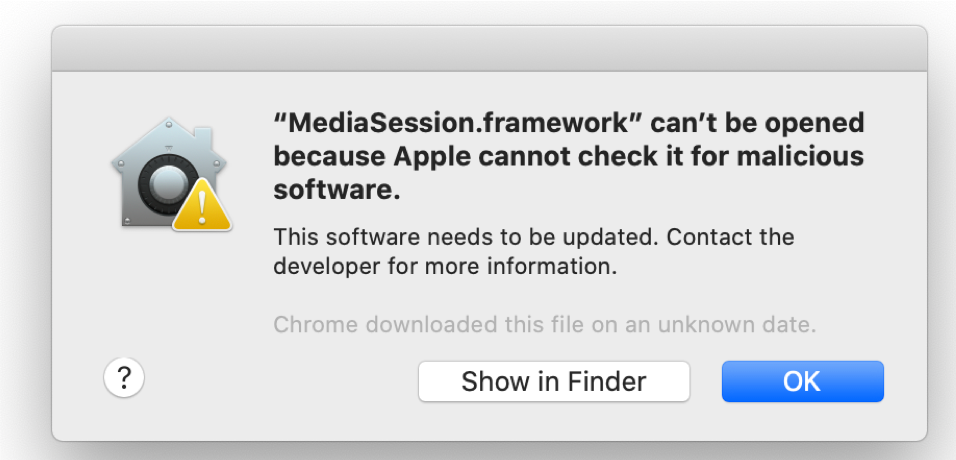956x460 pixels.
Task: Click the yellow warning triangle badge
Action: [x=202, y=206]
